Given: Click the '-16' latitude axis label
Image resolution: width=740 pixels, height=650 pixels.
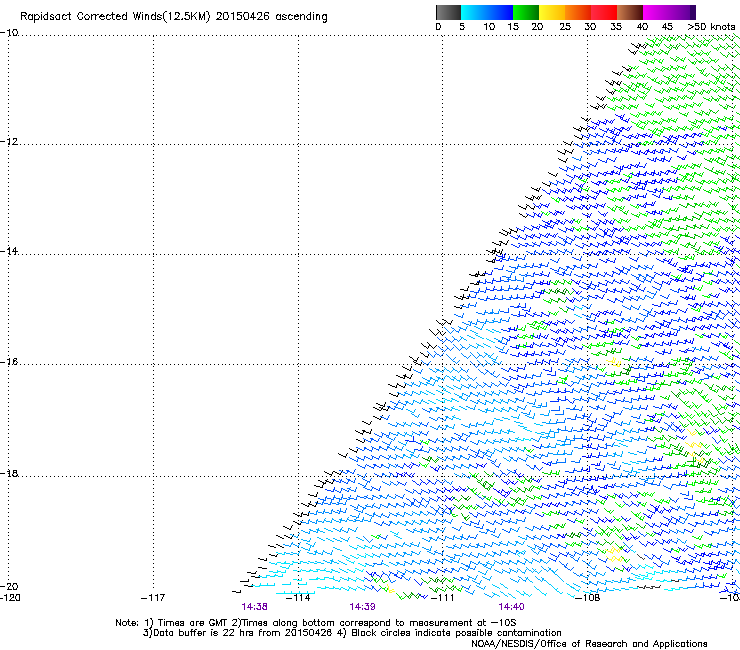Looking at the screenshot, I should click(x=9, y=362).
